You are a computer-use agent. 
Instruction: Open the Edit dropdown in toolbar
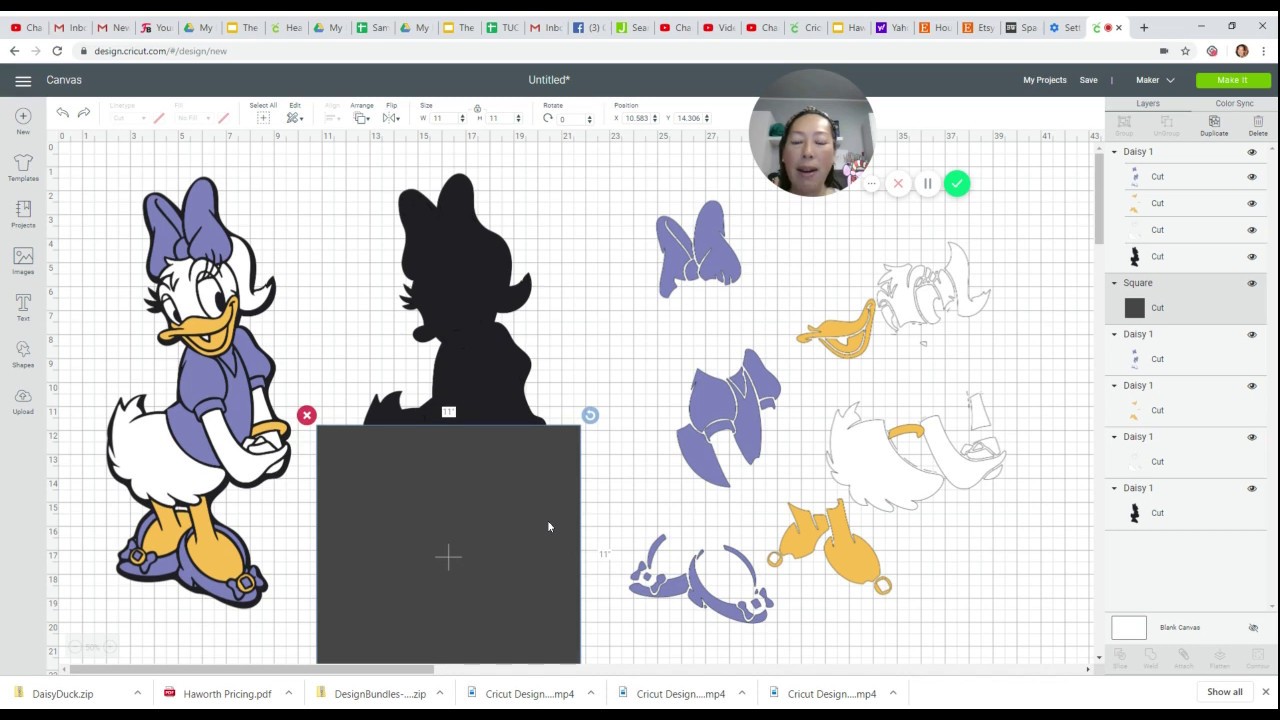pos(294,118)
